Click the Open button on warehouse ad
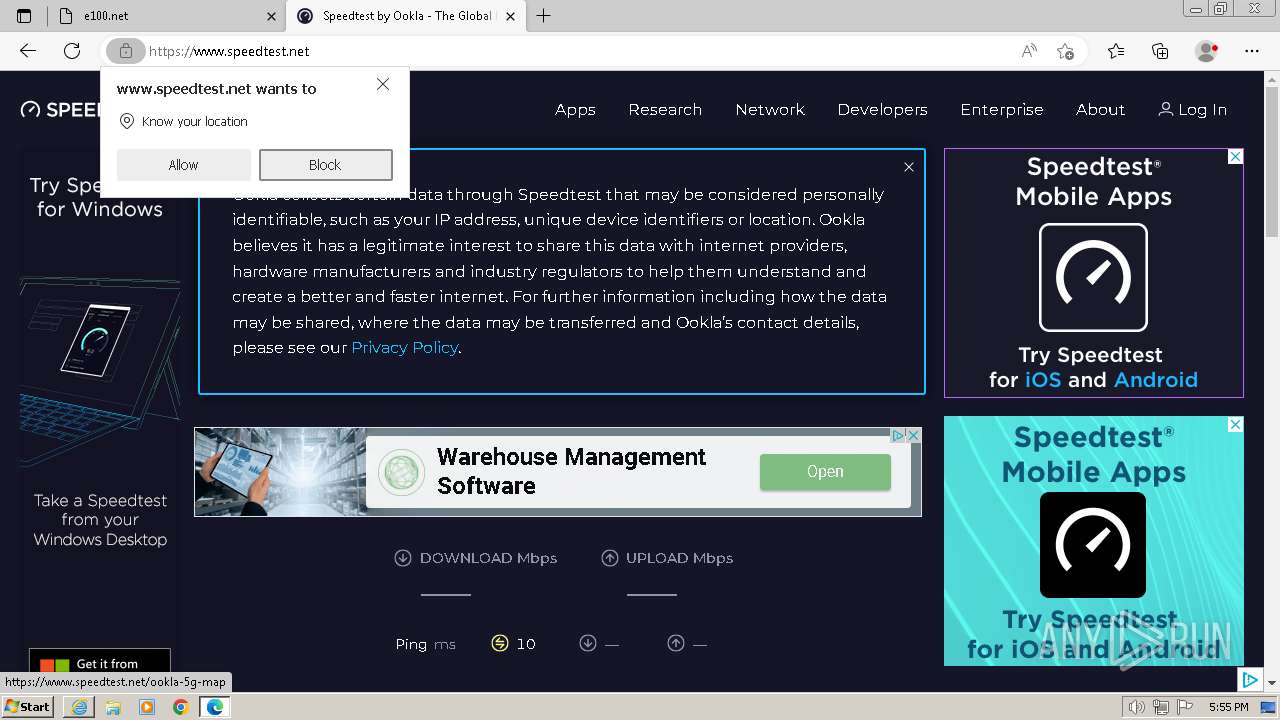Image resolution: width=1280 pixels, height=720 pixels. tap(825, 472)
